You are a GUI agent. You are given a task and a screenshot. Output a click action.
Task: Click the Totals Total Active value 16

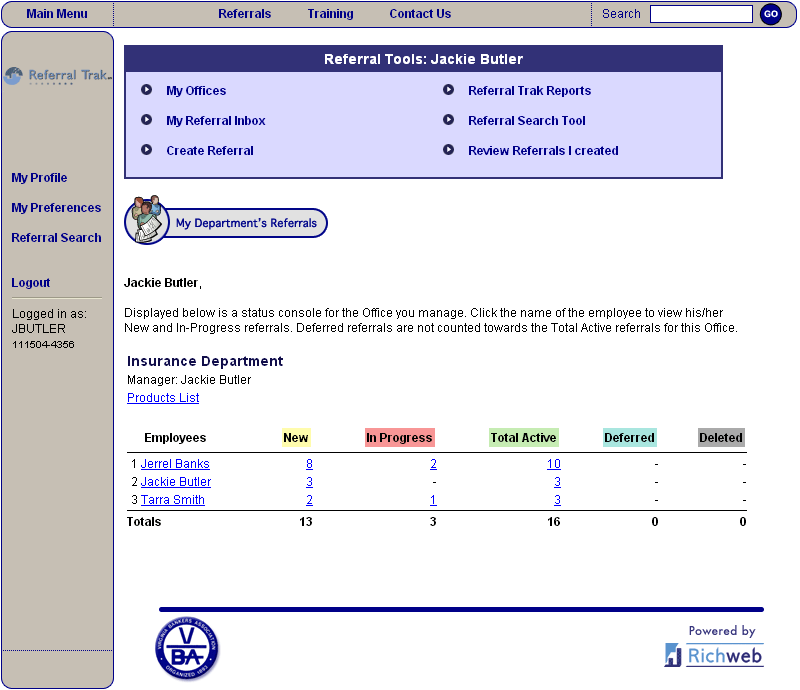tap(554, 522)
